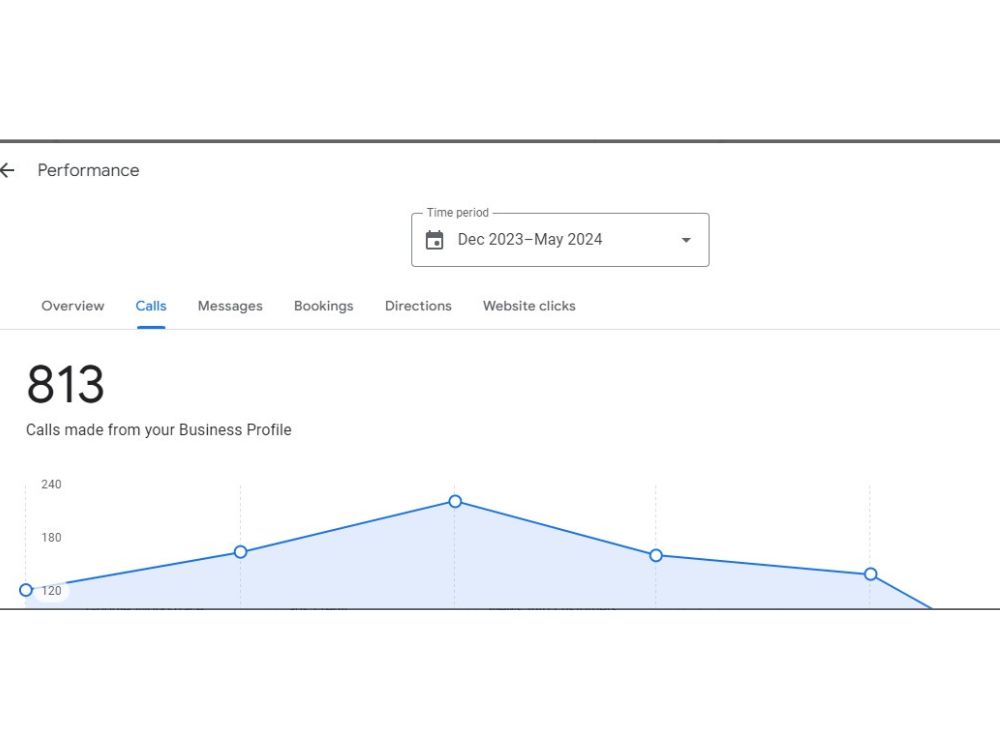Select the Calls tab
The width and height of the screenshot is (1000, 750).
(151, 306)
